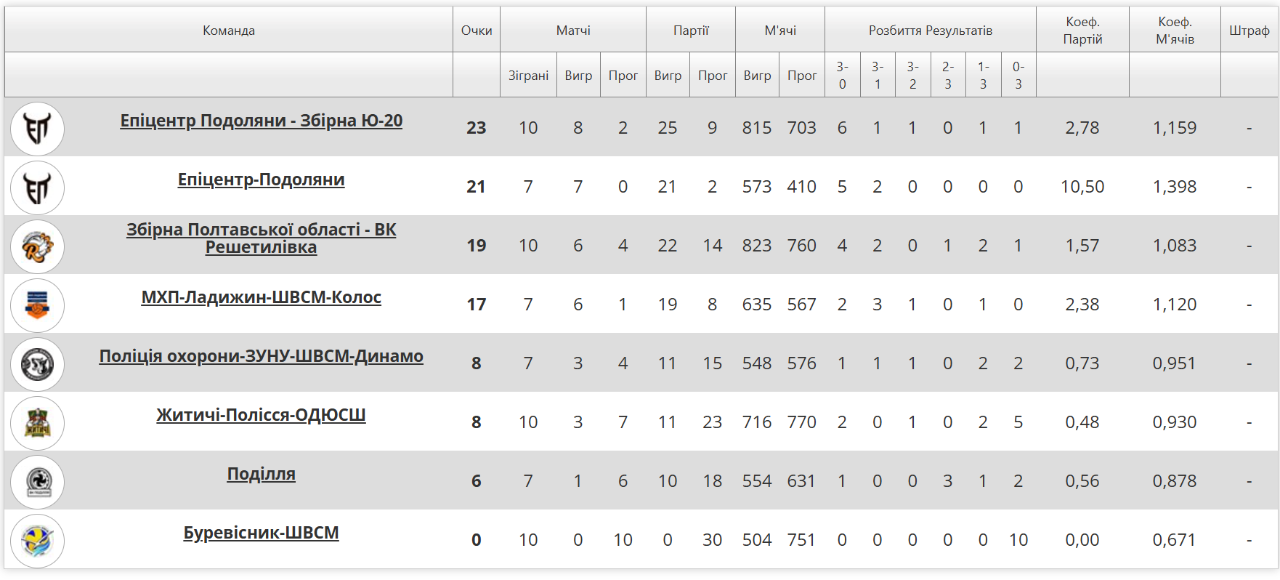Click the Очки column header
The height and width of the screenshot is (580, 1280).
click(x=476, y=30)
